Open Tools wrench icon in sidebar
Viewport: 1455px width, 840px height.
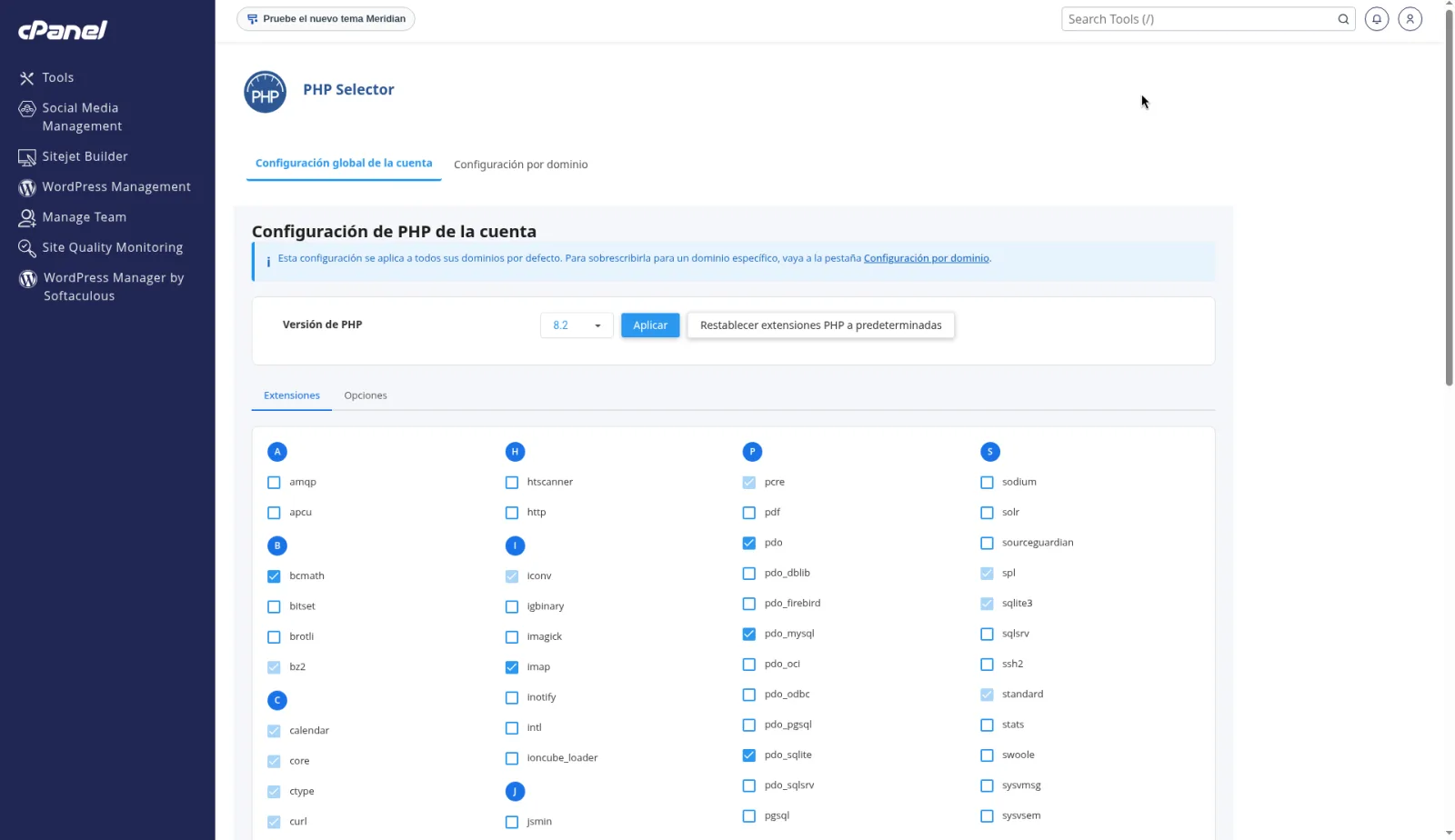click(27, 78)
